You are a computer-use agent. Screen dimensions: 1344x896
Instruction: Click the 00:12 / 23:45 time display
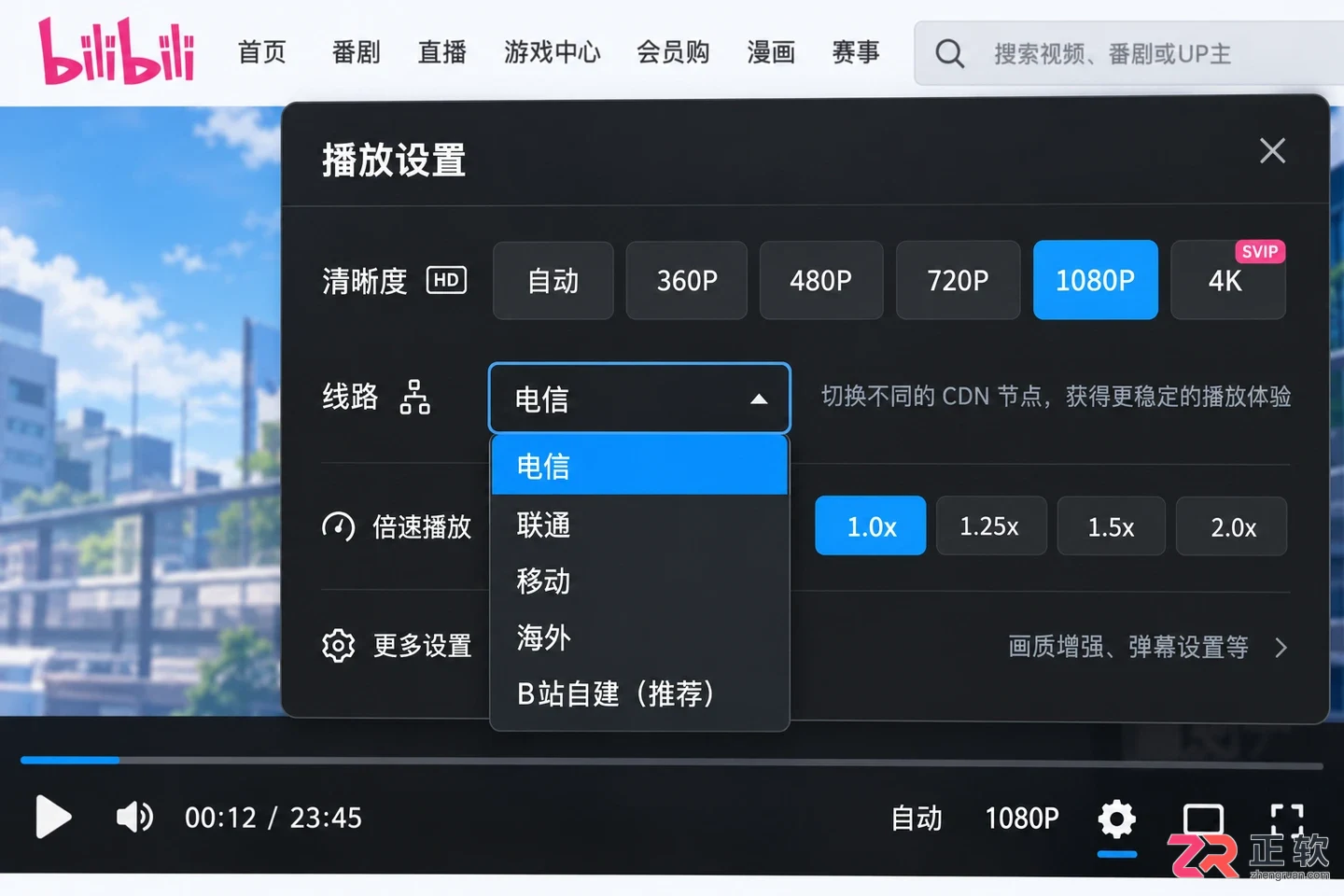[273, 818]
